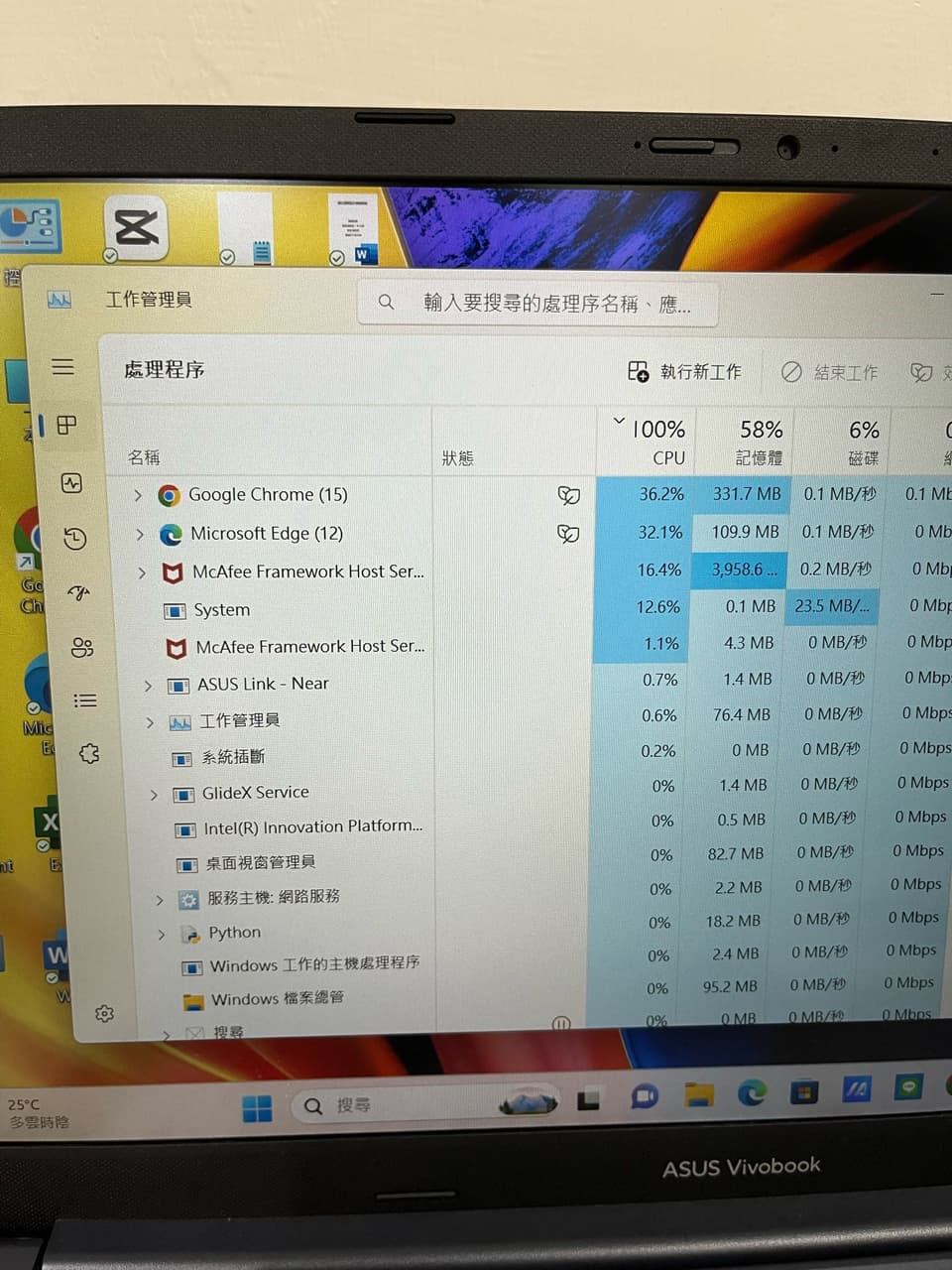Open the CapCut desktop shortcut icon
Image resolution: width=952 pixels, height=1270 pixels.
pyautogui.click(x=136, y=228)
